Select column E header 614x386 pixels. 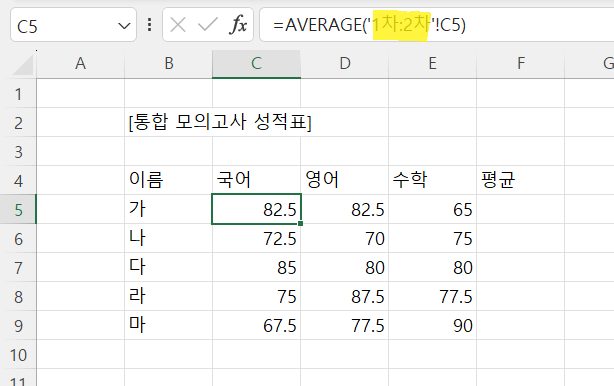click(432, 63)
